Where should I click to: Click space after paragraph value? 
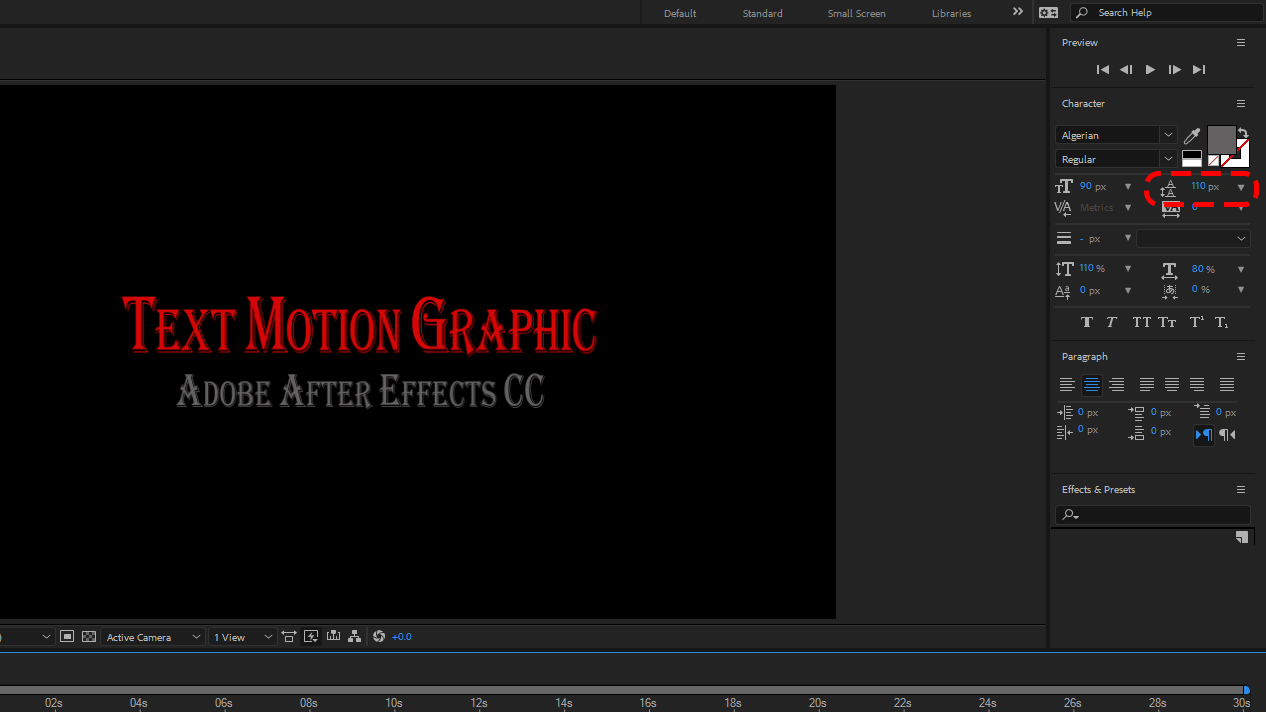click(x=1160, y=431)
